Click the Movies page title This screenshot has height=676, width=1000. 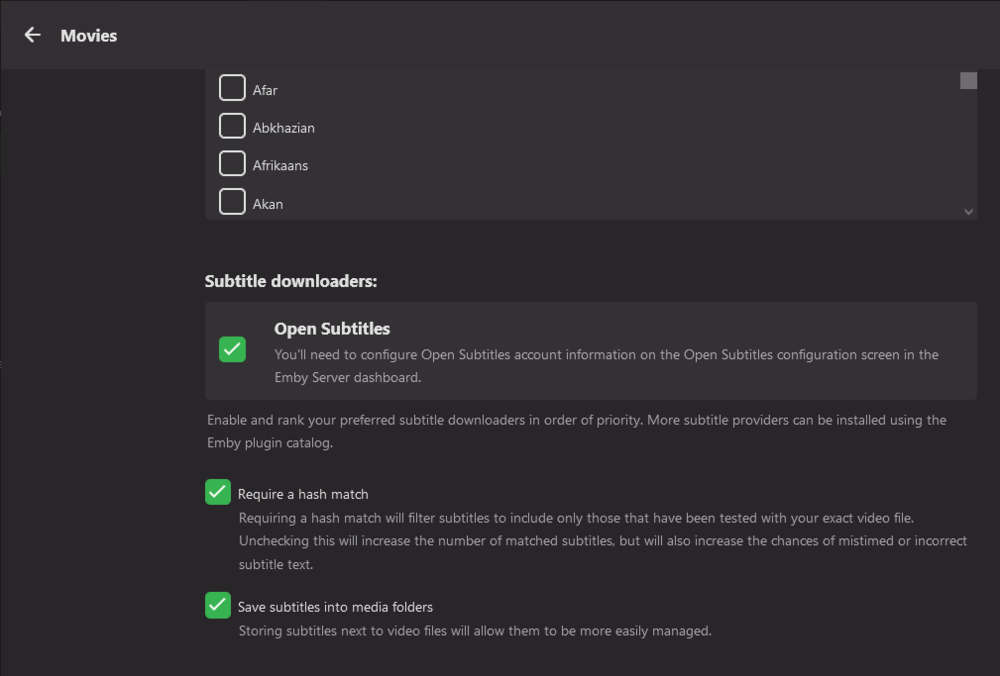click(x=89, y=36)
